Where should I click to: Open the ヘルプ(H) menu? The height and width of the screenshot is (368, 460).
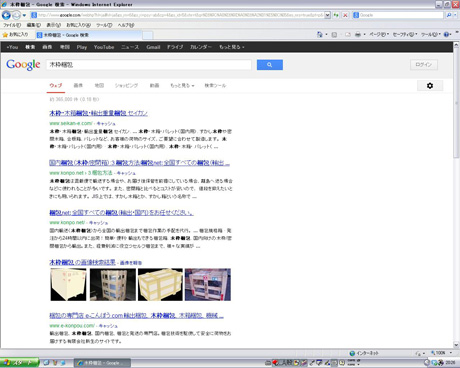point(126,25)
